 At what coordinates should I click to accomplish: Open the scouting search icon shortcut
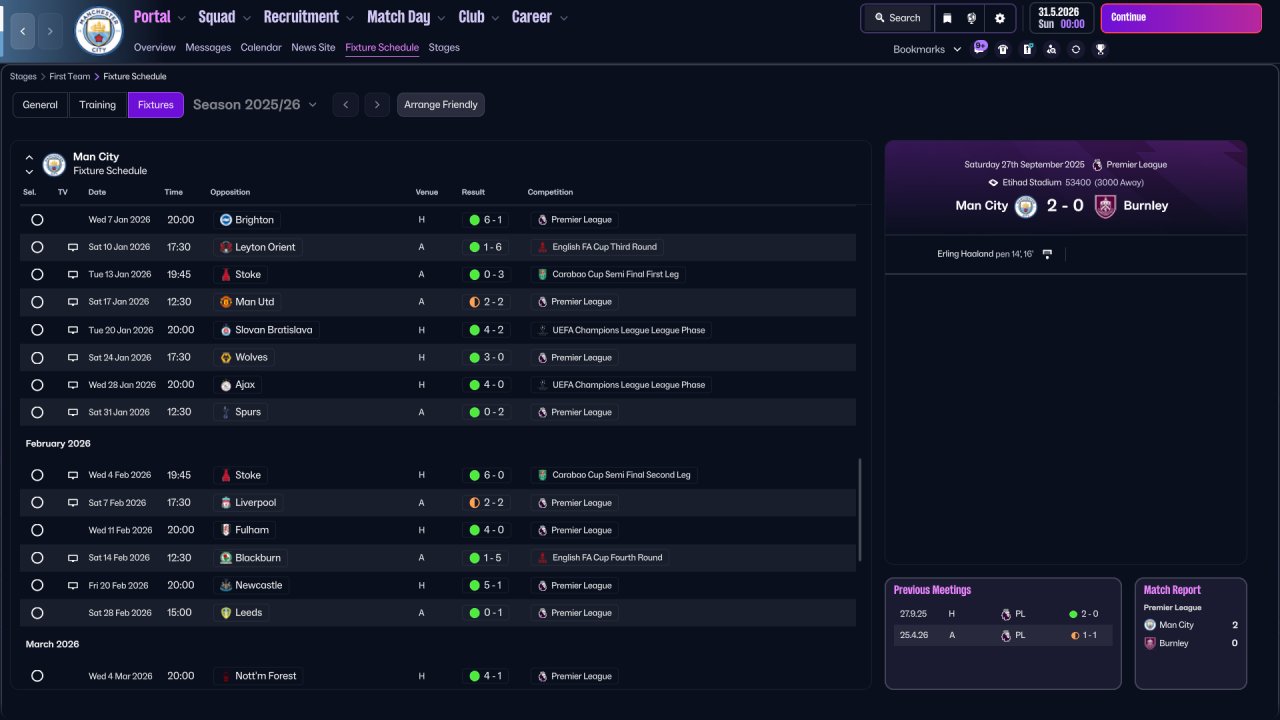[x=1051, y=49]
